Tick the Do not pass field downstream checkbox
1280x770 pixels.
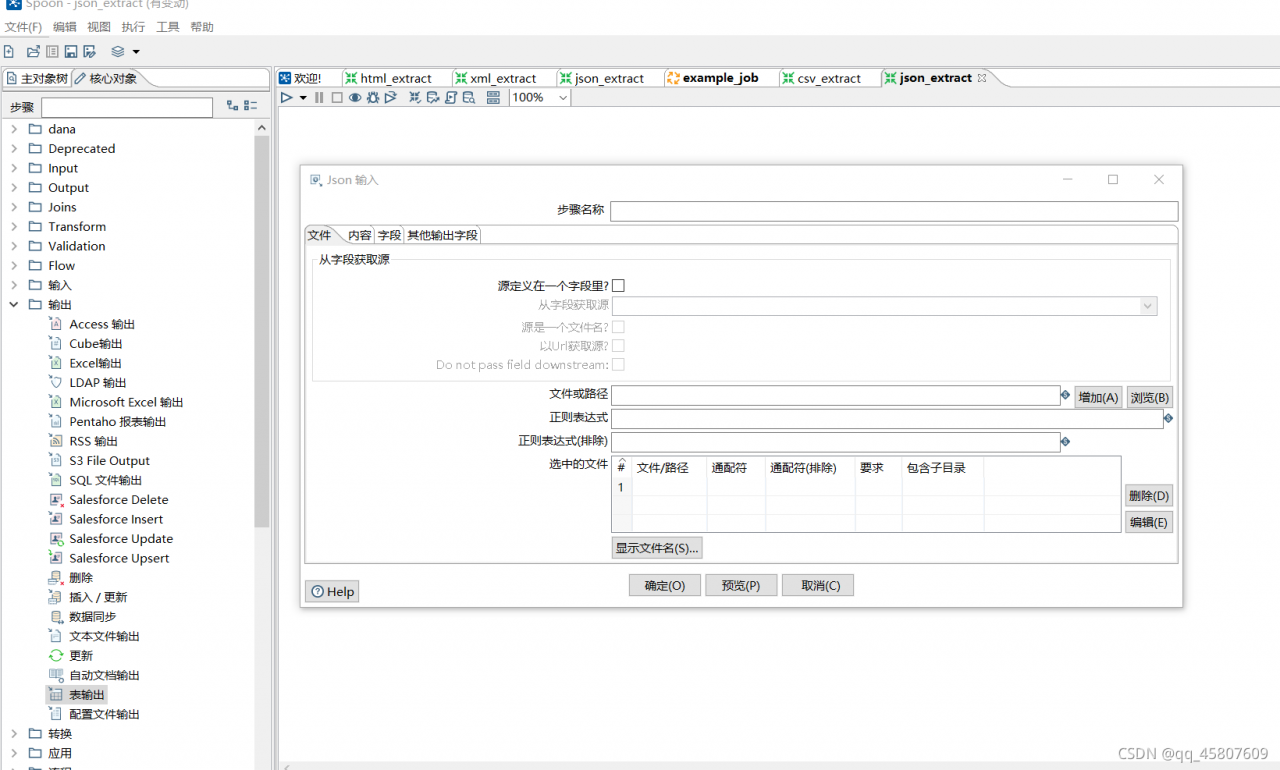click(x=618, y=365)
